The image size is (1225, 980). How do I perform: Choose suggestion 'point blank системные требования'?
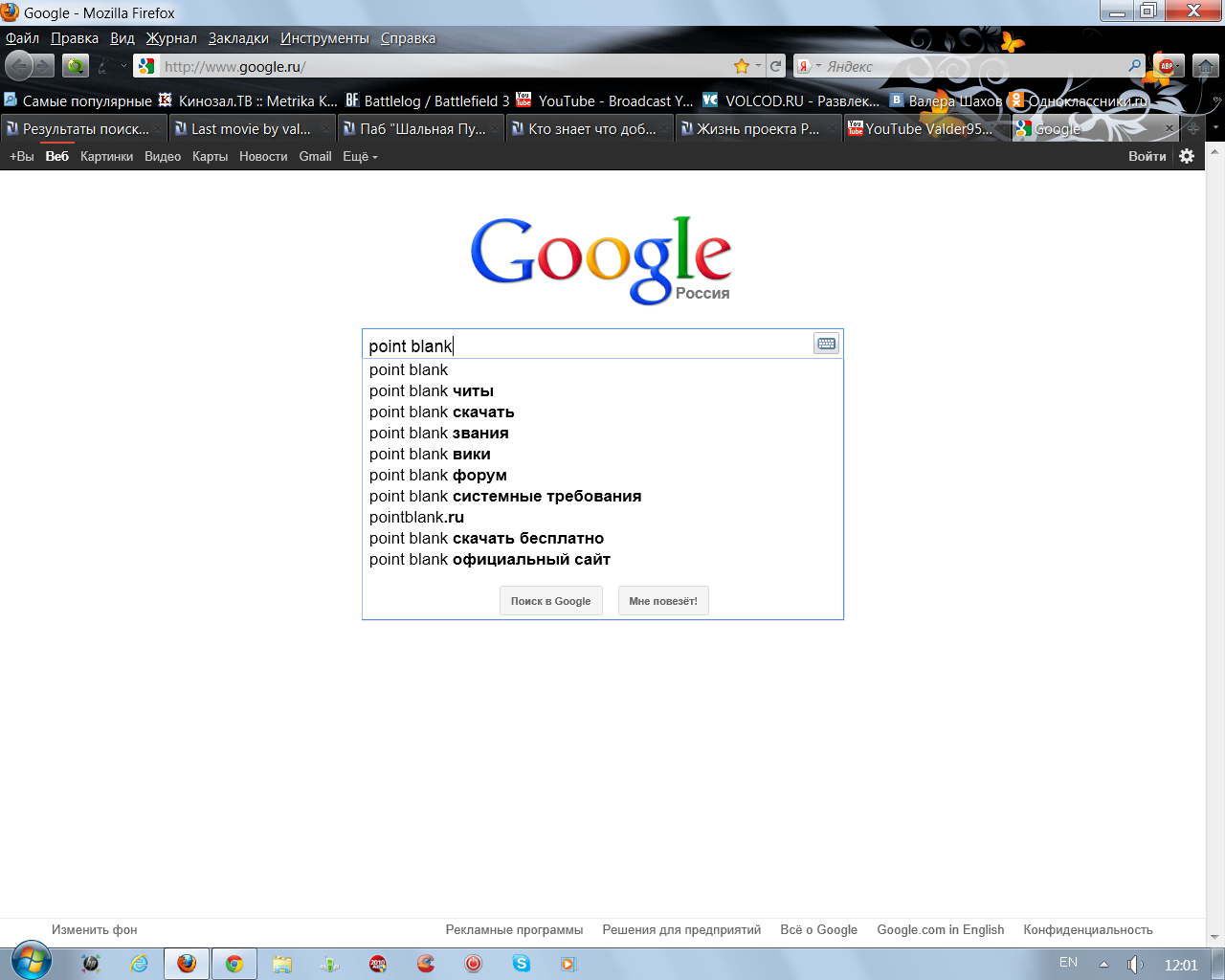(x=603, y=496)
